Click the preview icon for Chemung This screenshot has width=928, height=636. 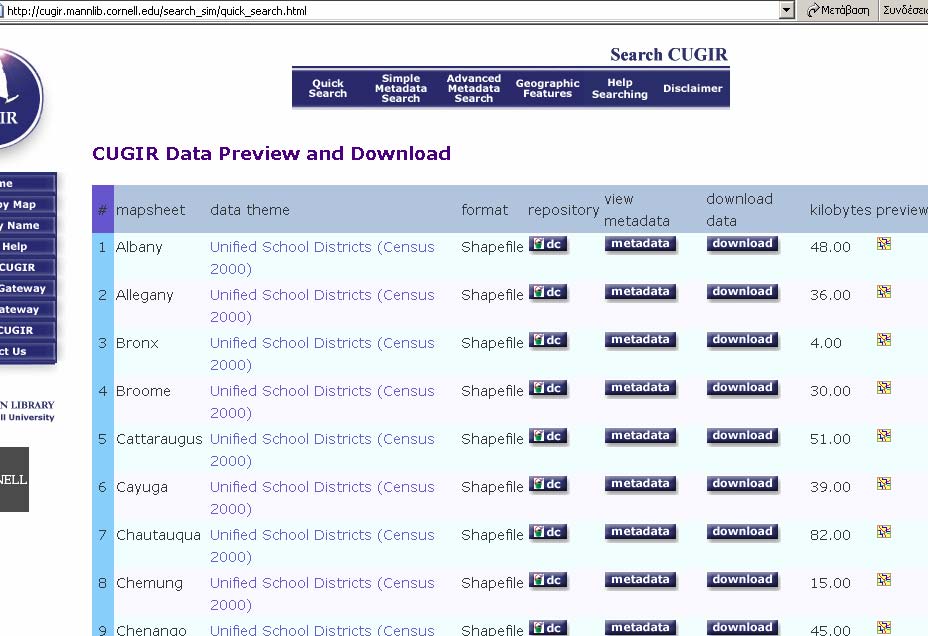point(884,579)
